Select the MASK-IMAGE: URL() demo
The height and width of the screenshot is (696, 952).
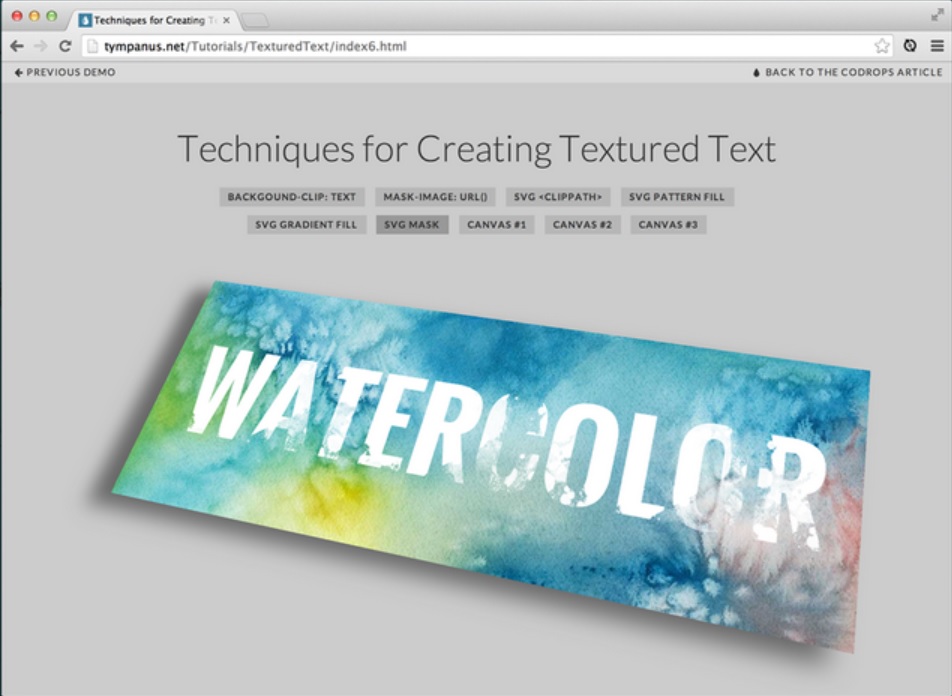tap(435, 197)
